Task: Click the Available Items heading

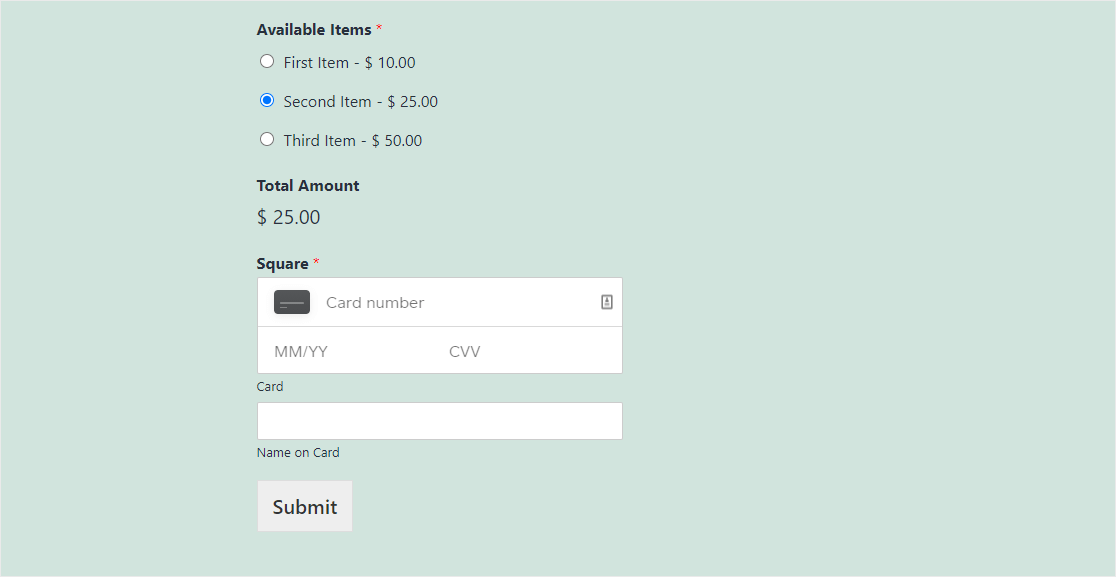Action: [x=314, y=30]
